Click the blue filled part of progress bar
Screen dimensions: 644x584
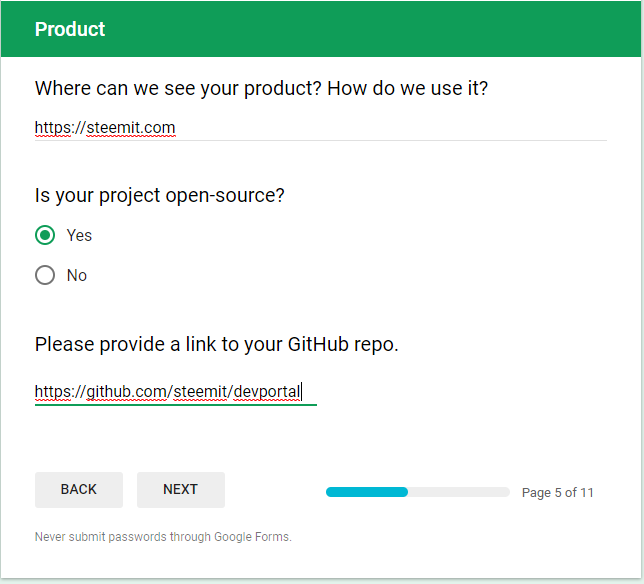367,492
